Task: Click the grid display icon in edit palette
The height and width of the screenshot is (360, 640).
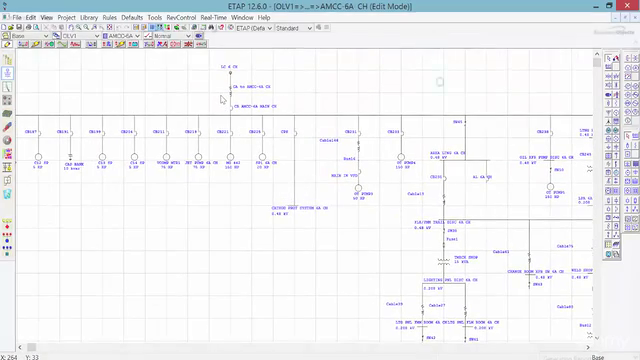Action: pos(608,244)
